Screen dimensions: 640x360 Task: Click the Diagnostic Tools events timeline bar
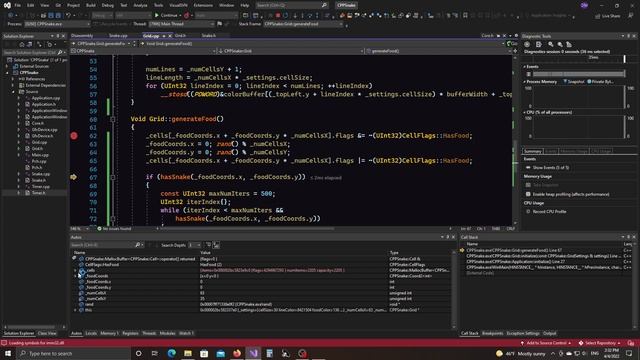tap(579, 74)
